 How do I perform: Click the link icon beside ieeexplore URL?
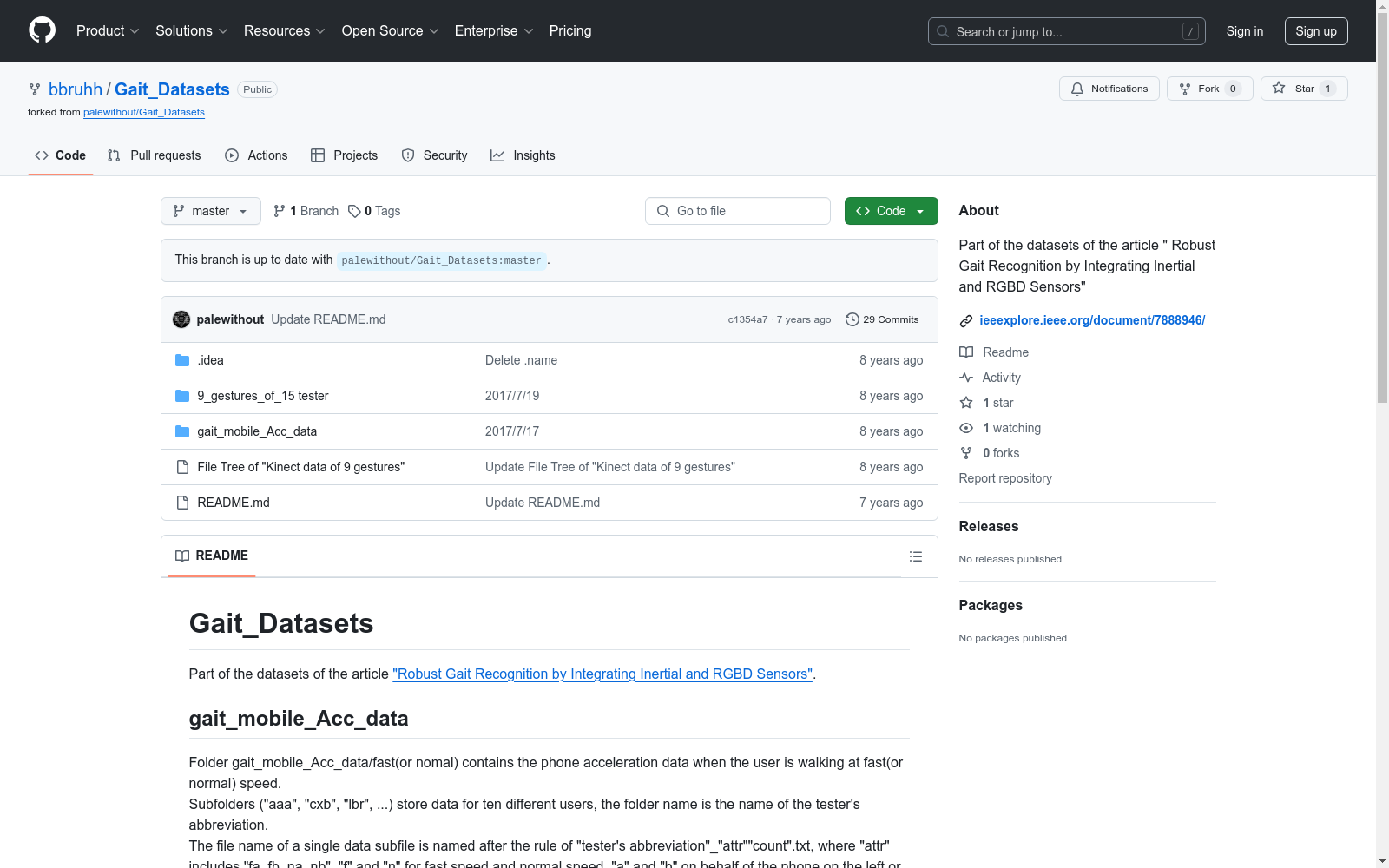coord(966,321)
